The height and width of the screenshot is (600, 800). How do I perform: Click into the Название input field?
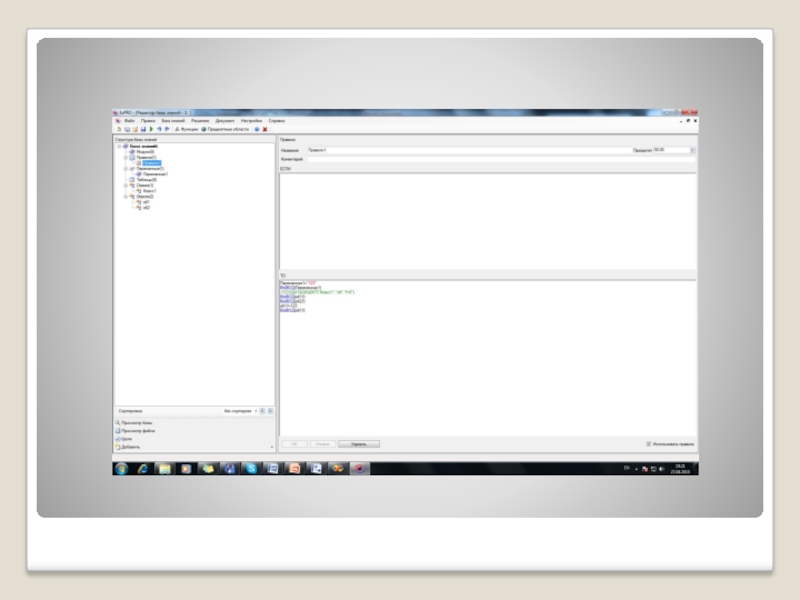click(469, 151)
